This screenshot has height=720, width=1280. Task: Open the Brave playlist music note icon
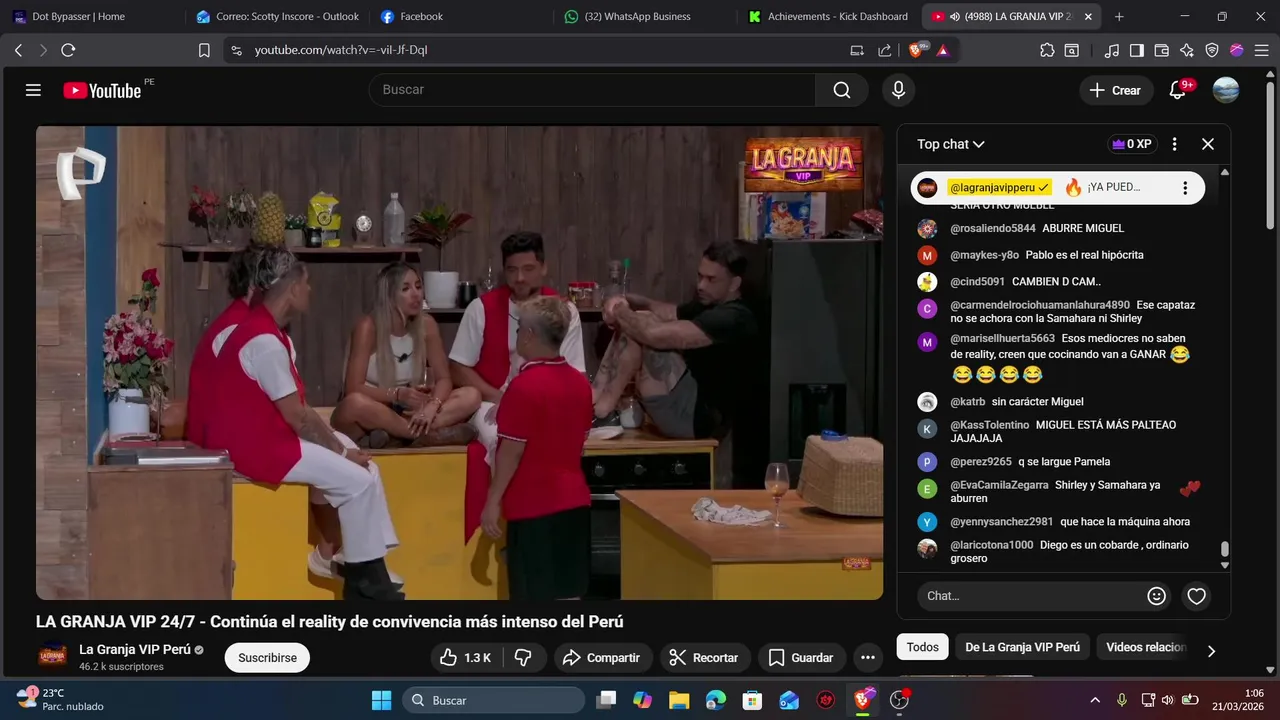1112,50
